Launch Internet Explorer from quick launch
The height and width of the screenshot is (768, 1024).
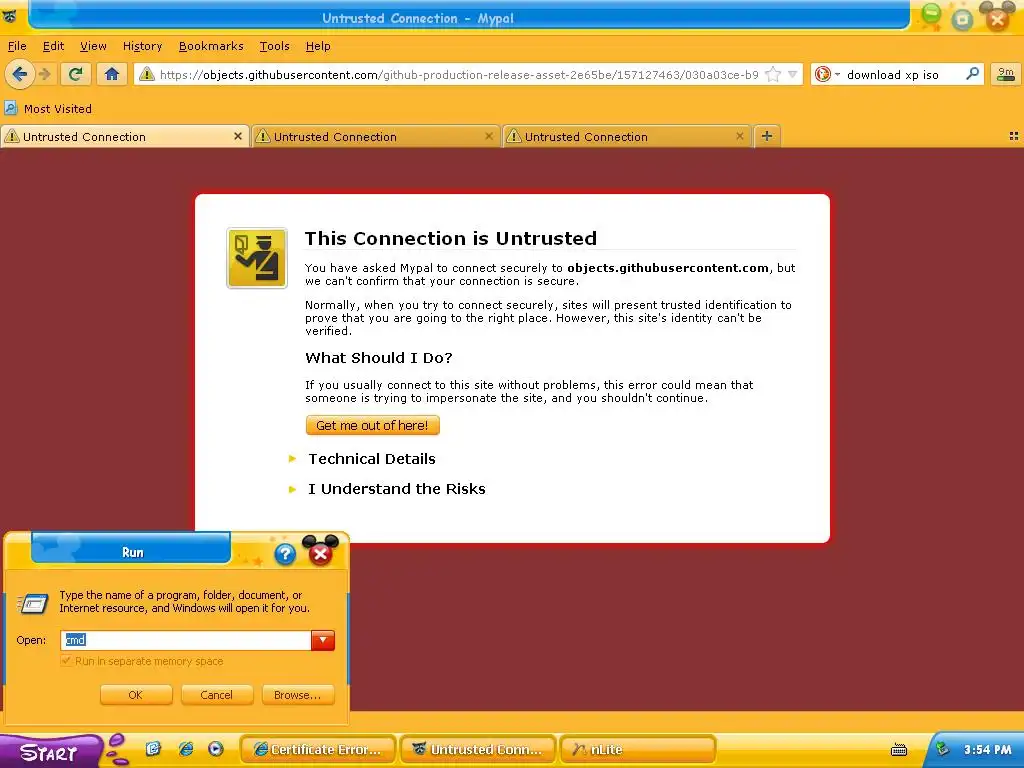[185, 748]
